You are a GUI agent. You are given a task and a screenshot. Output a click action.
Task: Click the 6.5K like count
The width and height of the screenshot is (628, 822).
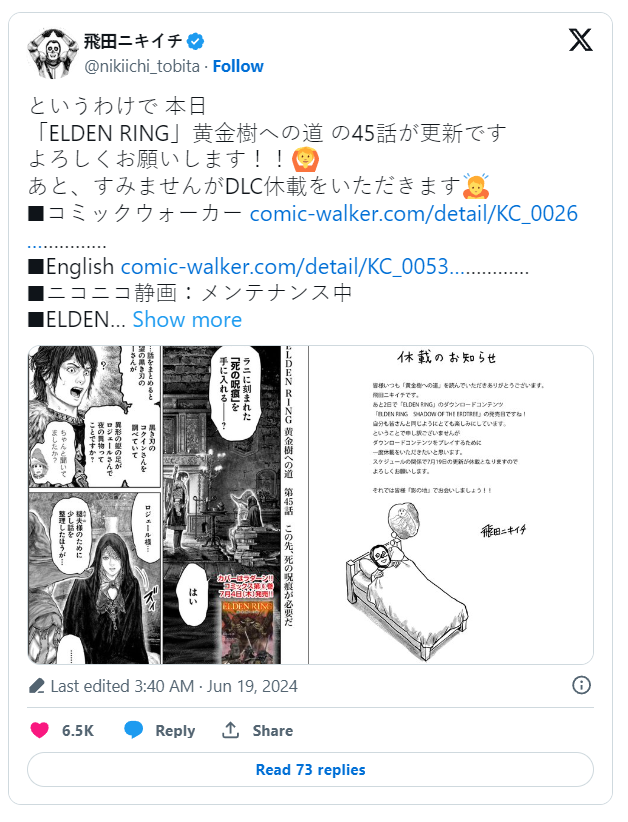(78, 730)
